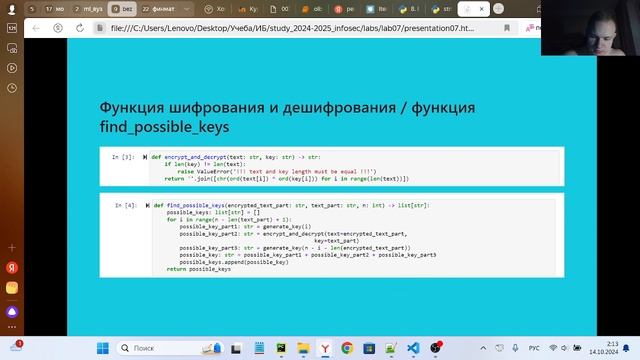
Task: Switch to the Yandex 'ре' tab
Action: coord(344,9)
